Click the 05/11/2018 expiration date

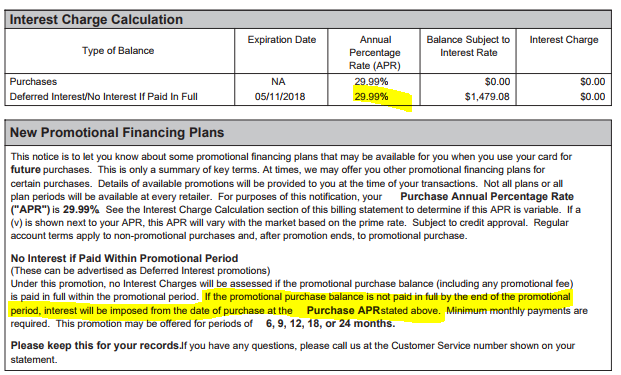coord(280,97)
